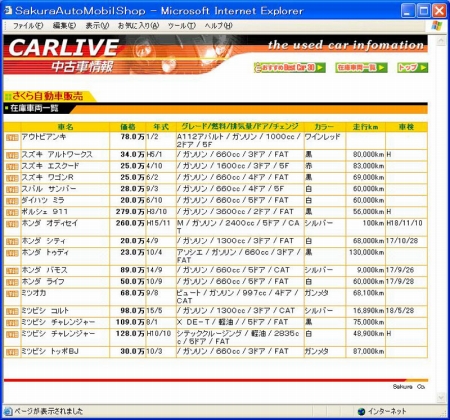
Task: Click the CARLIVE logo banner
Action: tap(63, 48)
